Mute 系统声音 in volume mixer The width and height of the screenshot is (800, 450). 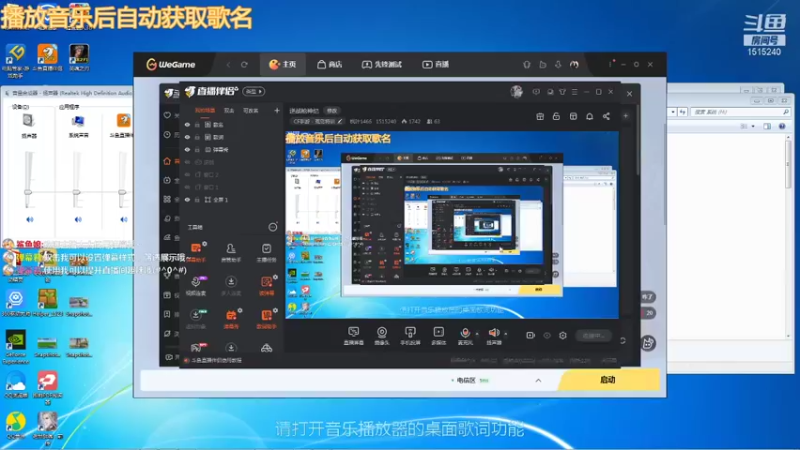click(78, 219)
